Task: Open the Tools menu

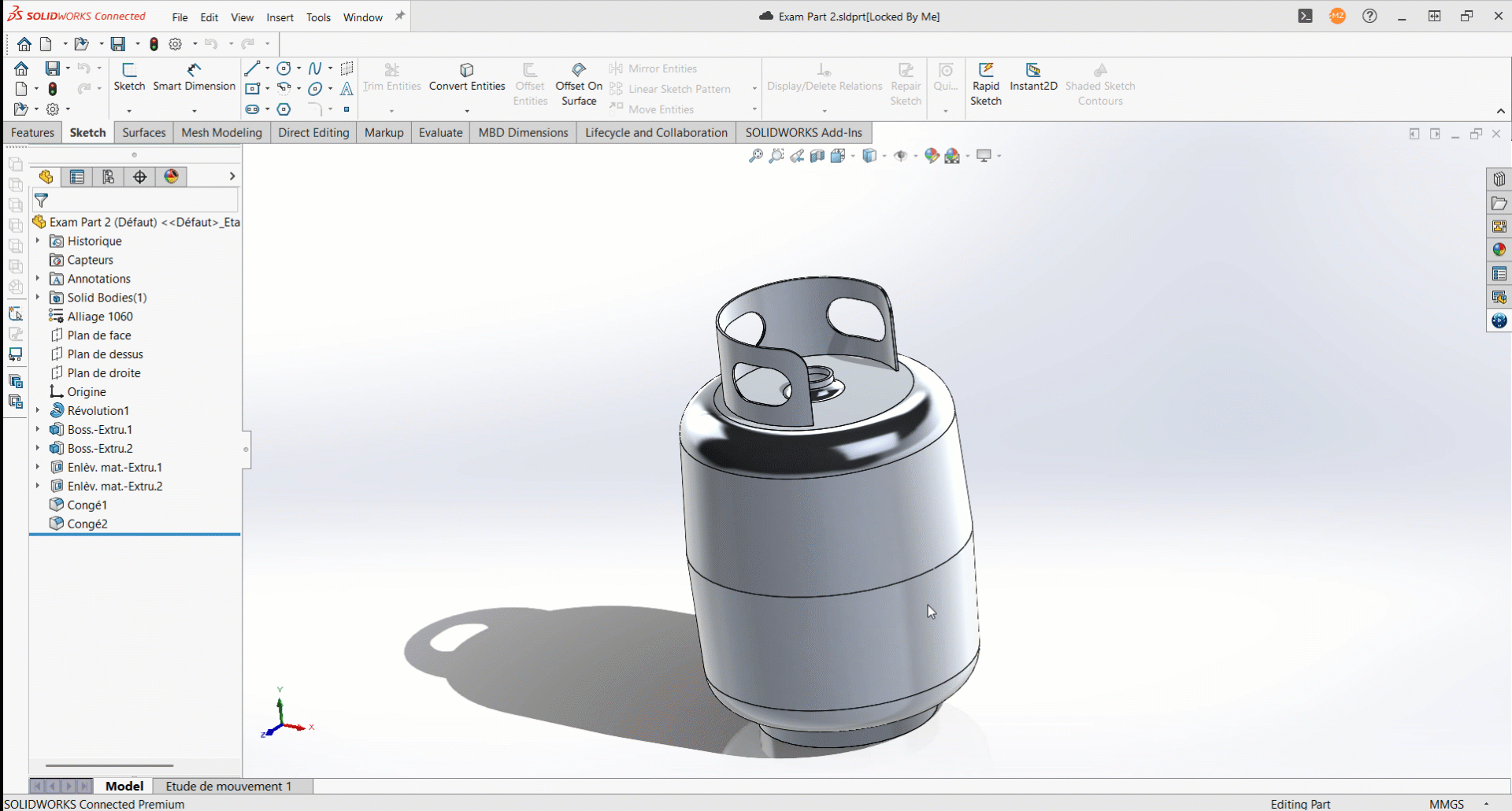Action: point(318,17)
